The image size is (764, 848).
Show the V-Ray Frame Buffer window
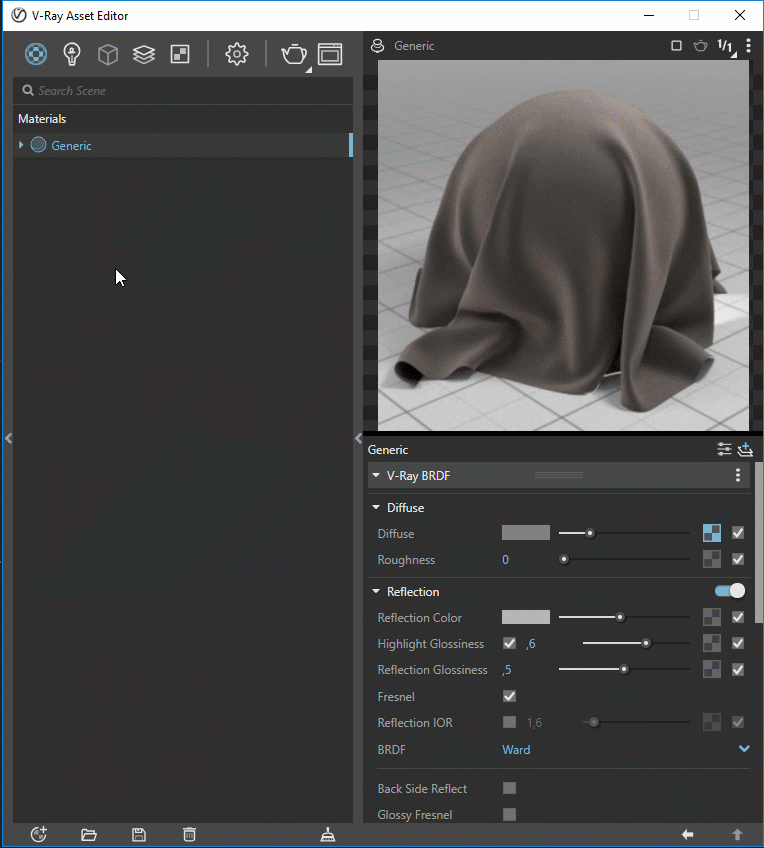click(330, 54)
